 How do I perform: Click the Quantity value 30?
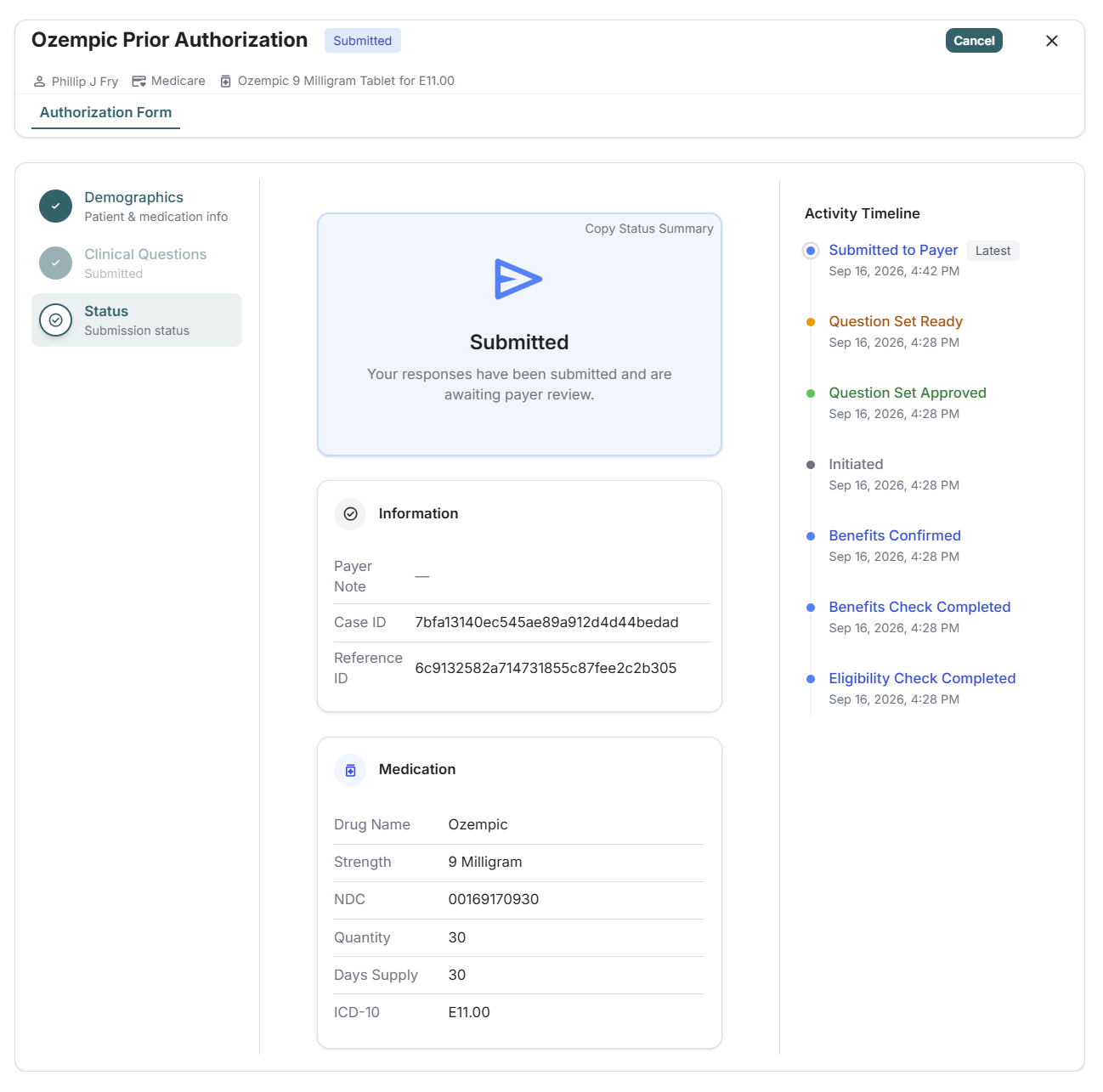457,938
